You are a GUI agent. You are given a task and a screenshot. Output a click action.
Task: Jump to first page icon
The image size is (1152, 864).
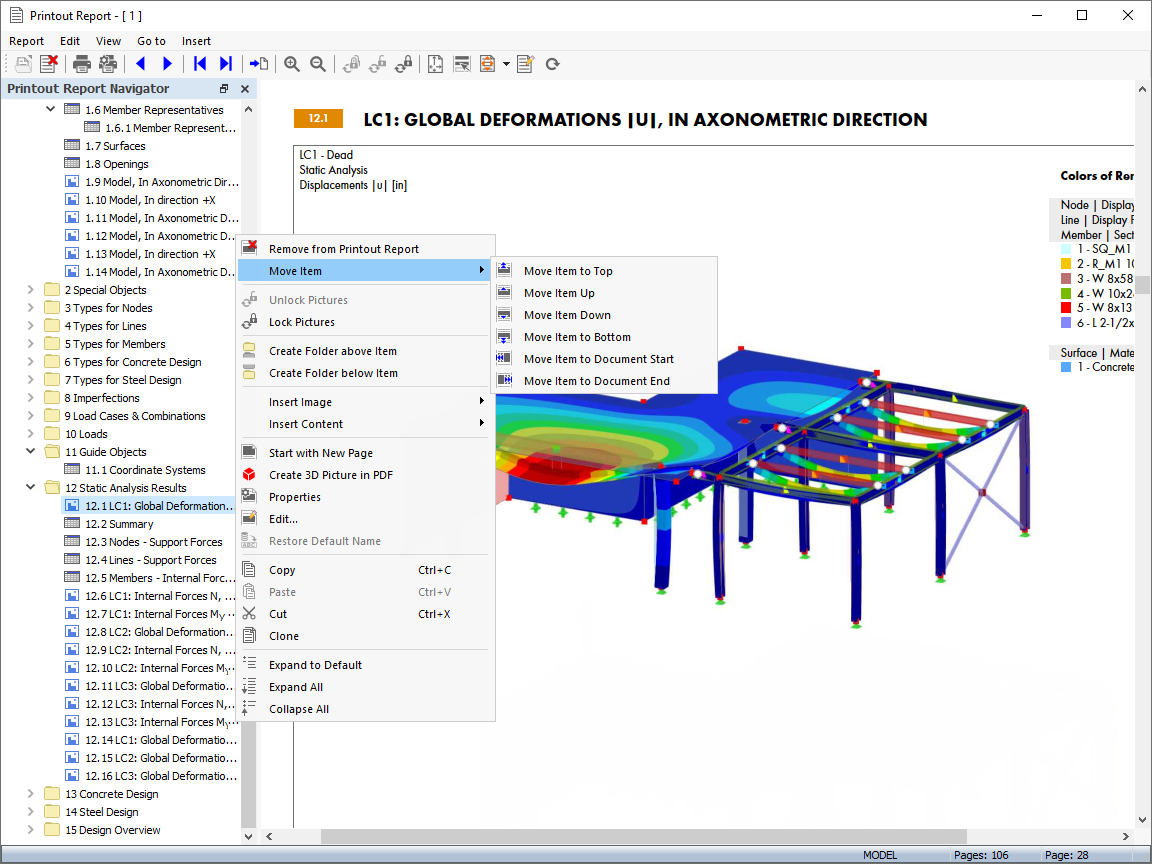click(199, 64)
